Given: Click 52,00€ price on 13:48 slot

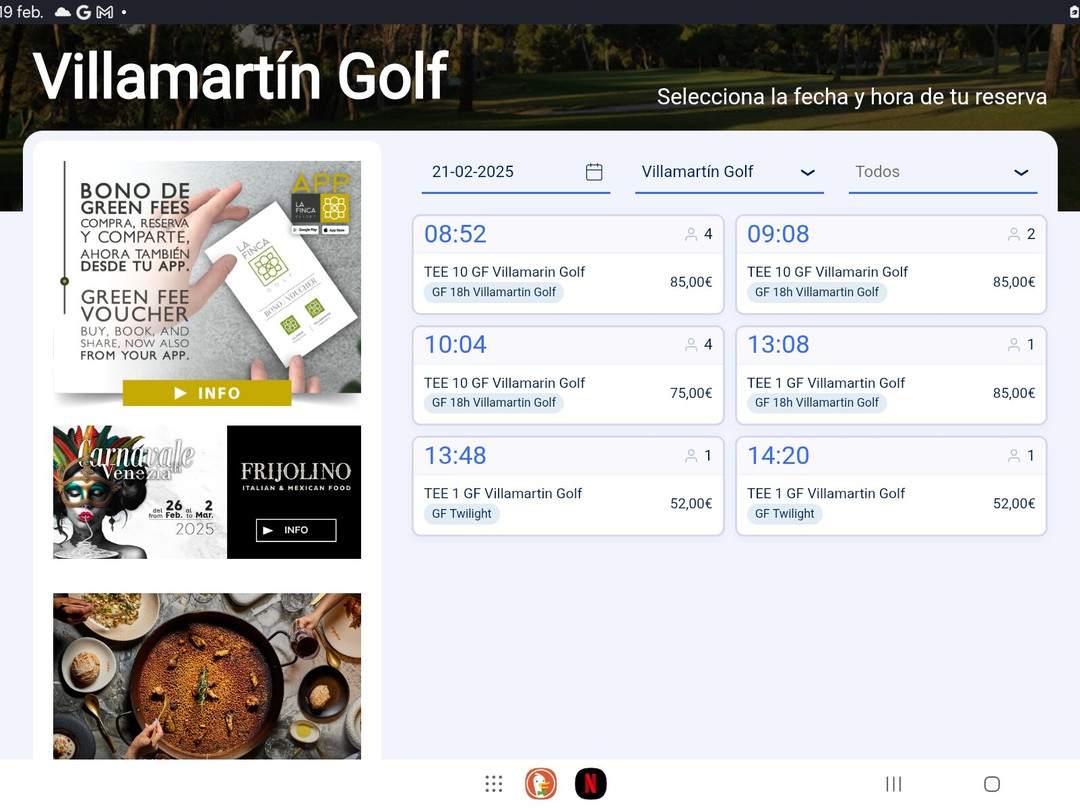Looking at the screenshot, I should (x=691, y=504).
